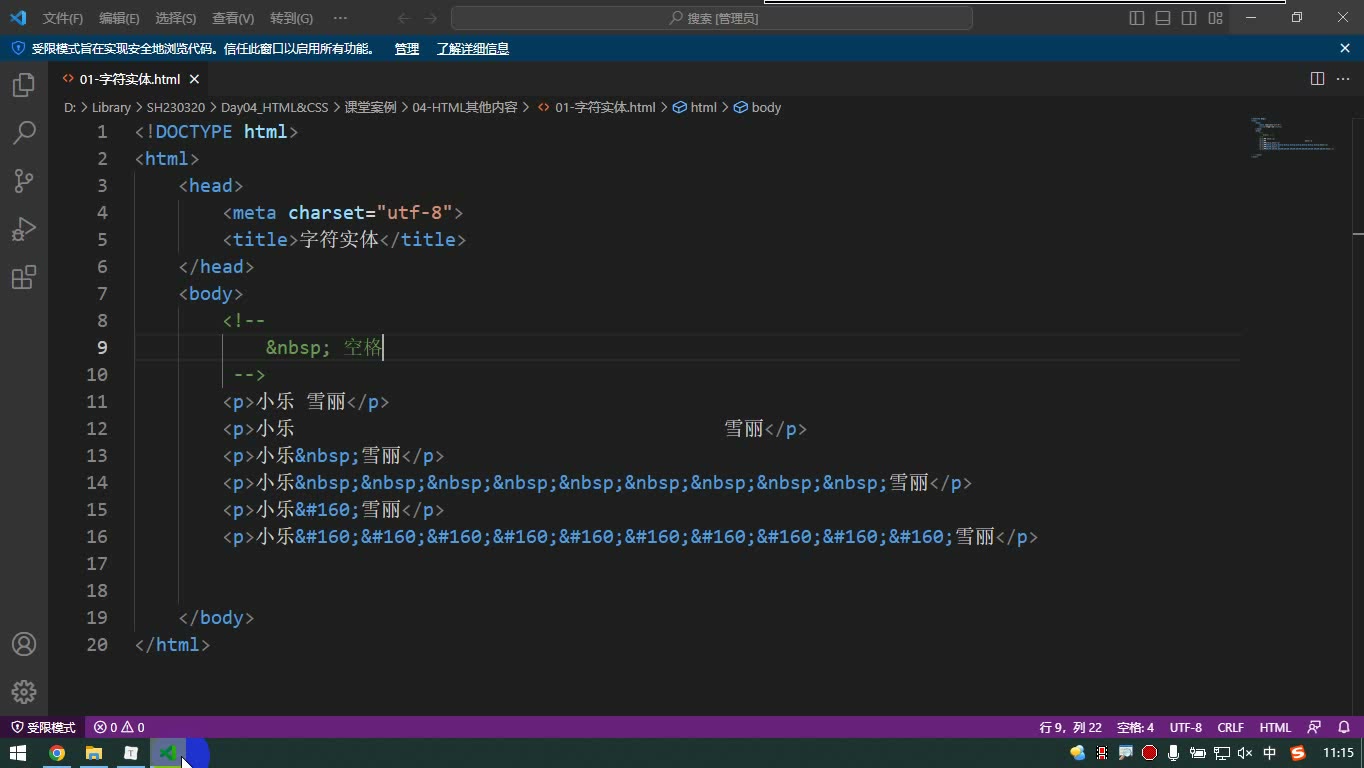Screen dimensions: 1364x768
Task: Open the Search view in activity bar
Action: pyautogui.click(x=24, y=133)
